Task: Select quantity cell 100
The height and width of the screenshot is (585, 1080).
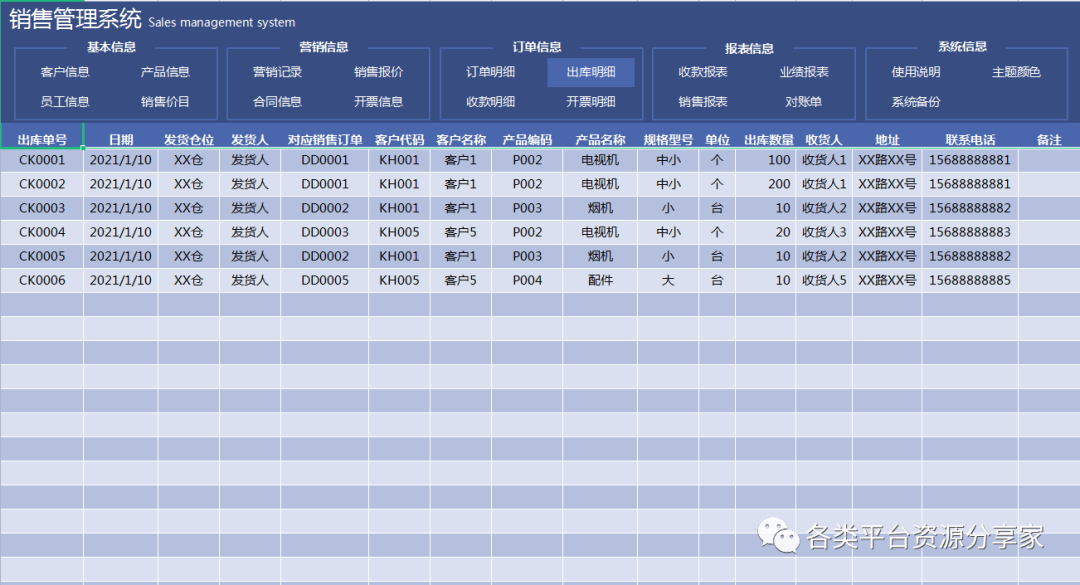Action: (766, 160)
